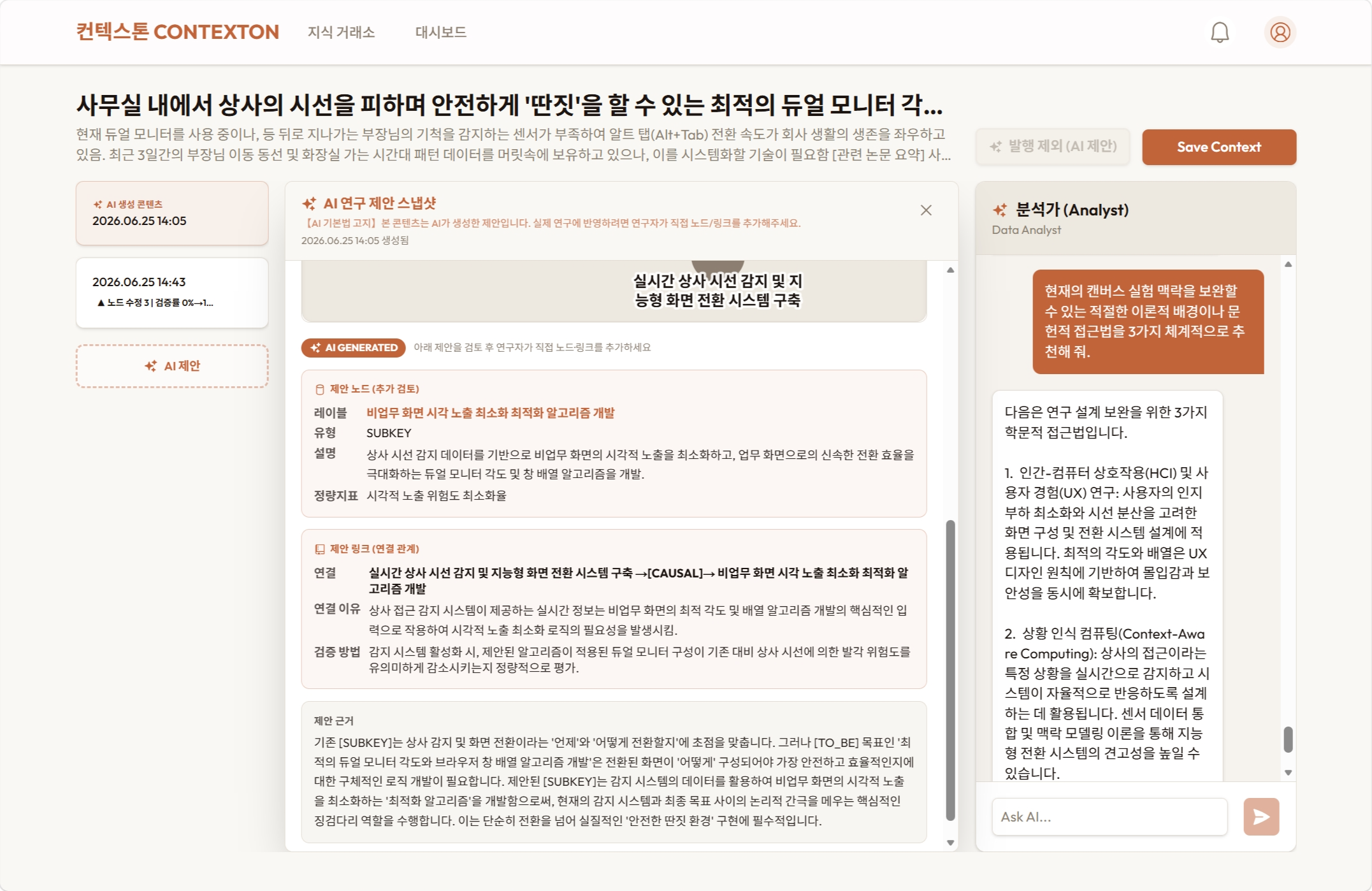
Task: Click the center panel scrollbar thumb
Action: [950, 670]
